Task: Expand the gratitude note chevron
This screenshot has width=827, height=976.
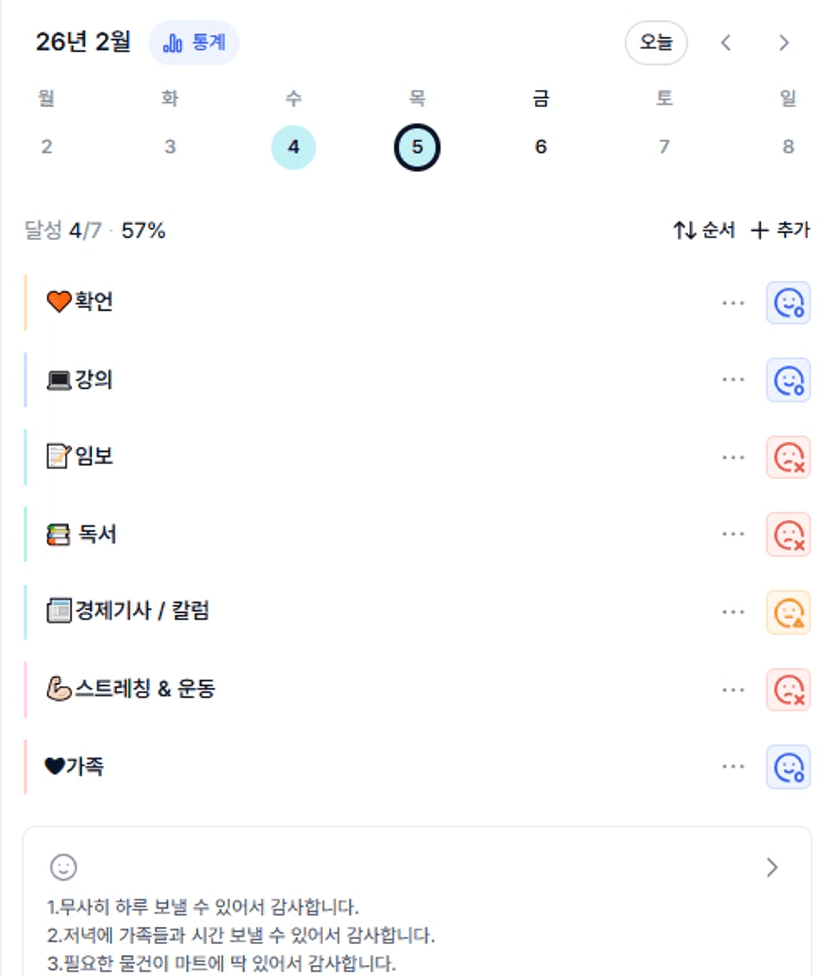Action: click(771, 867)
